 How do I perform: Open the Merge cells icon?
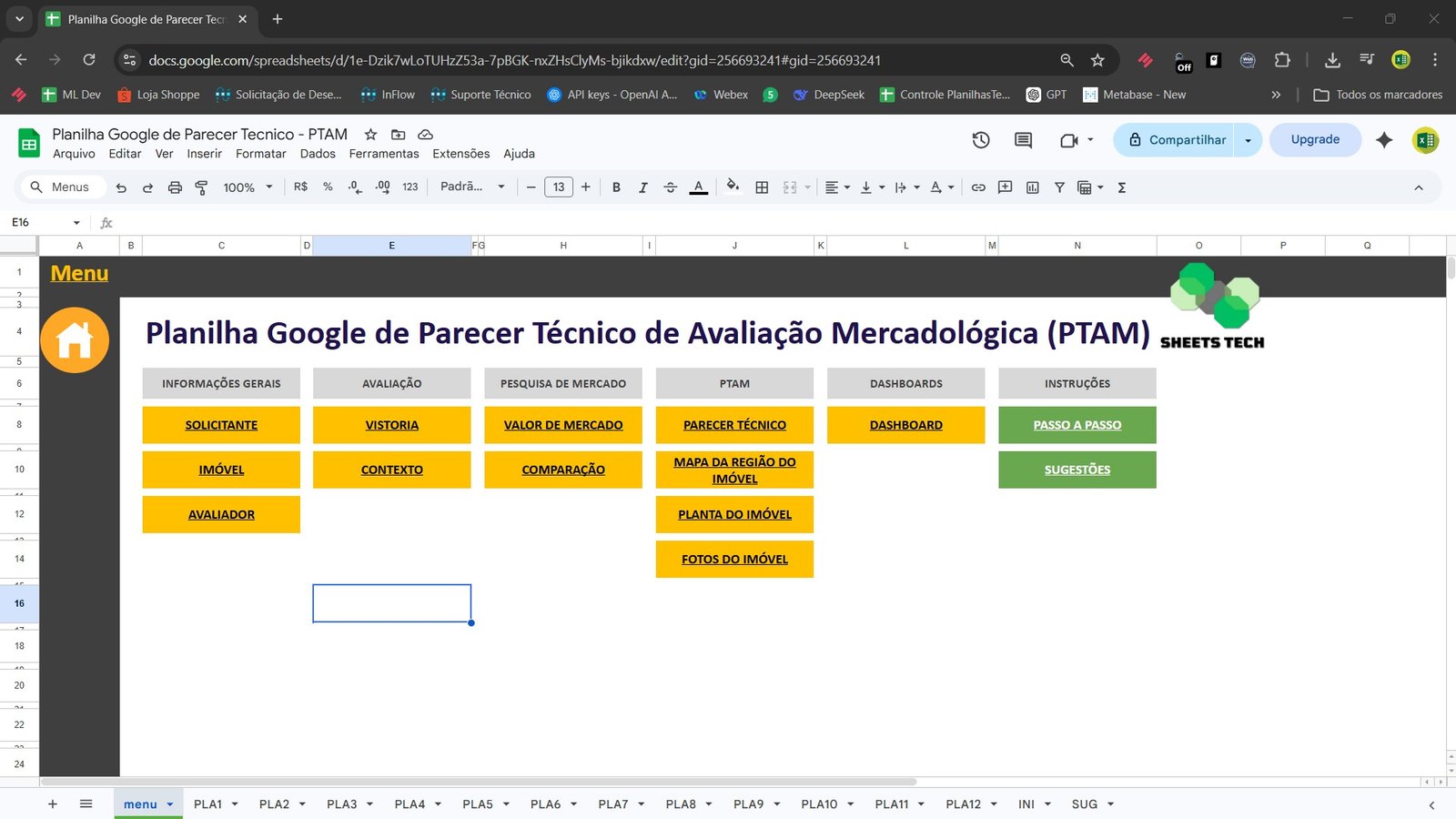click(x=788, y=187)
